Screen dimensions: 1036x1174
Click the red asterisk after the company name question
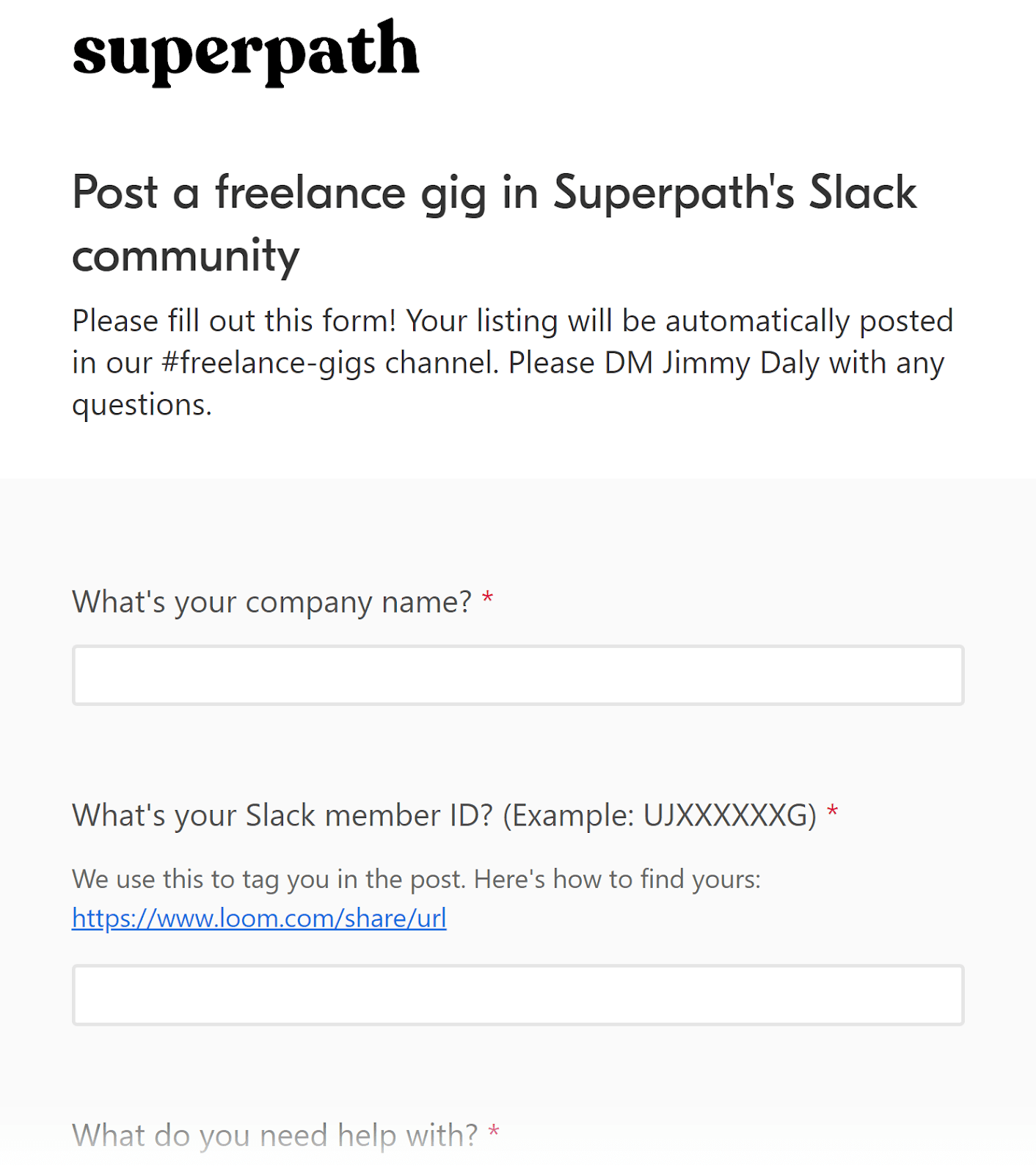[487, 599]
